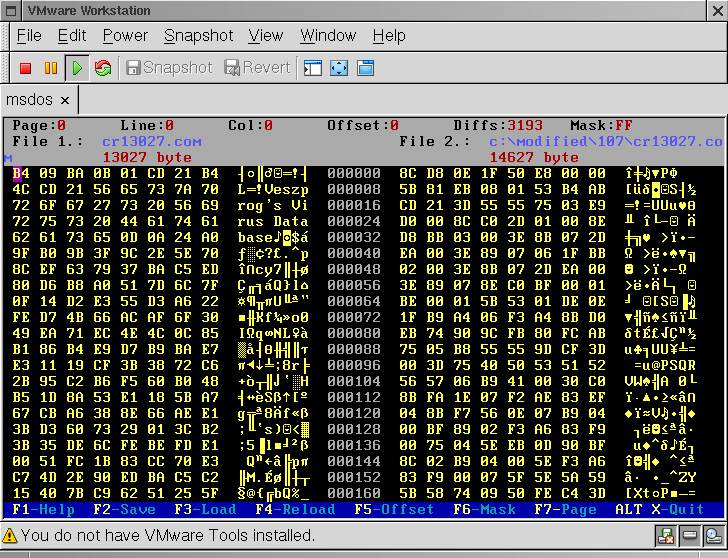Click F7-Page in the function key bar
The width and height of the screenshot is (728, 558).
[566, 510]
